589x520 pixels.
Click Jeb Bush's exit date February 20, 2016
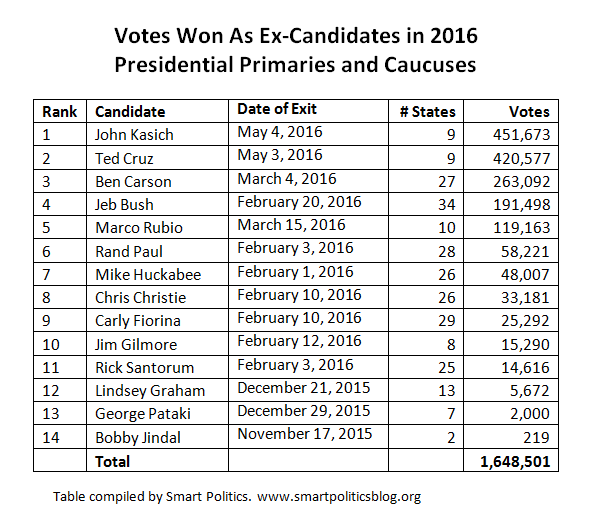coord(299,202)
